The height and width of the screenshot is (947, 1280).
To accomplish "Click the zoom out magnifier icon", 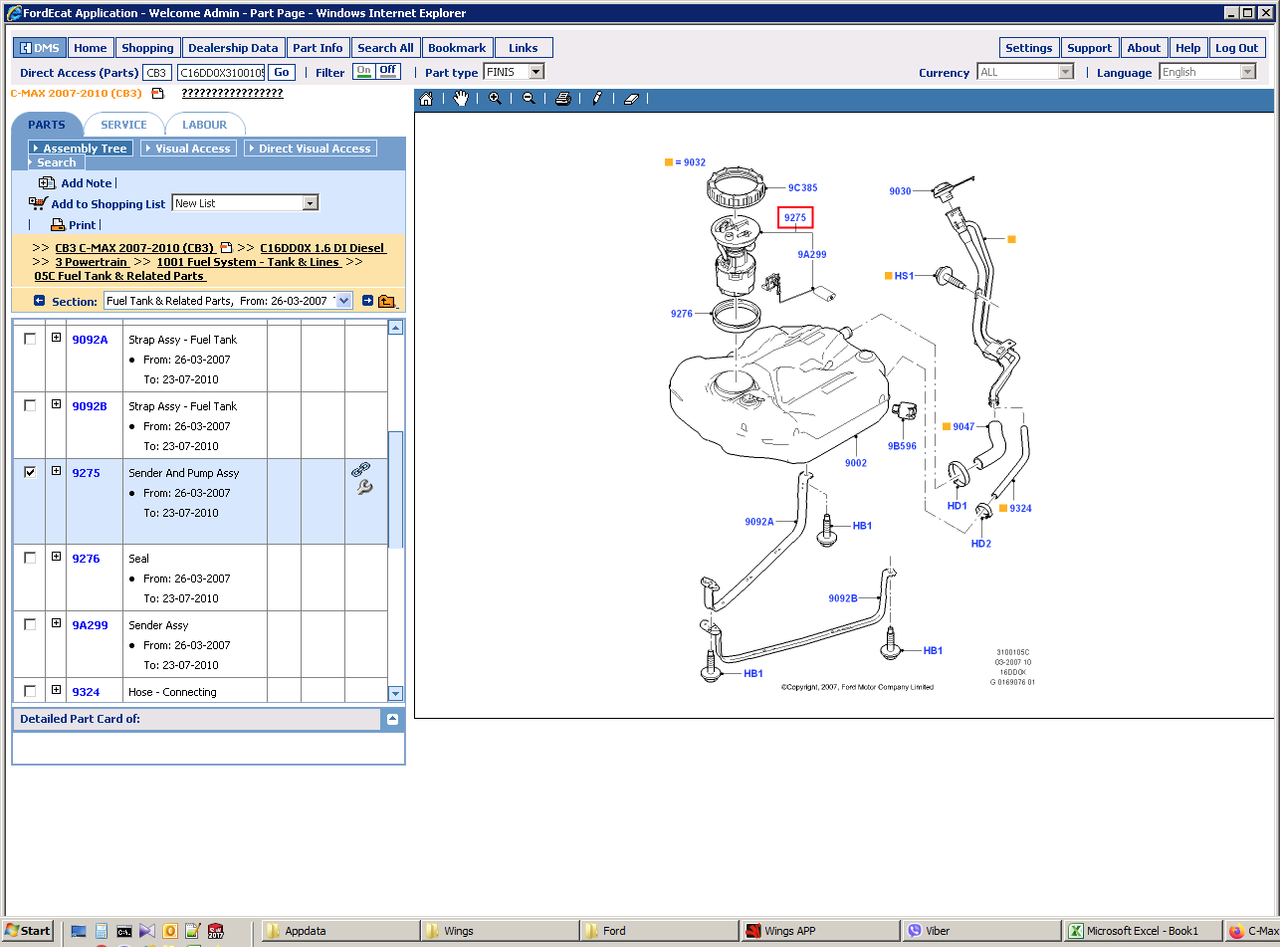I will [x=529, y=98].
